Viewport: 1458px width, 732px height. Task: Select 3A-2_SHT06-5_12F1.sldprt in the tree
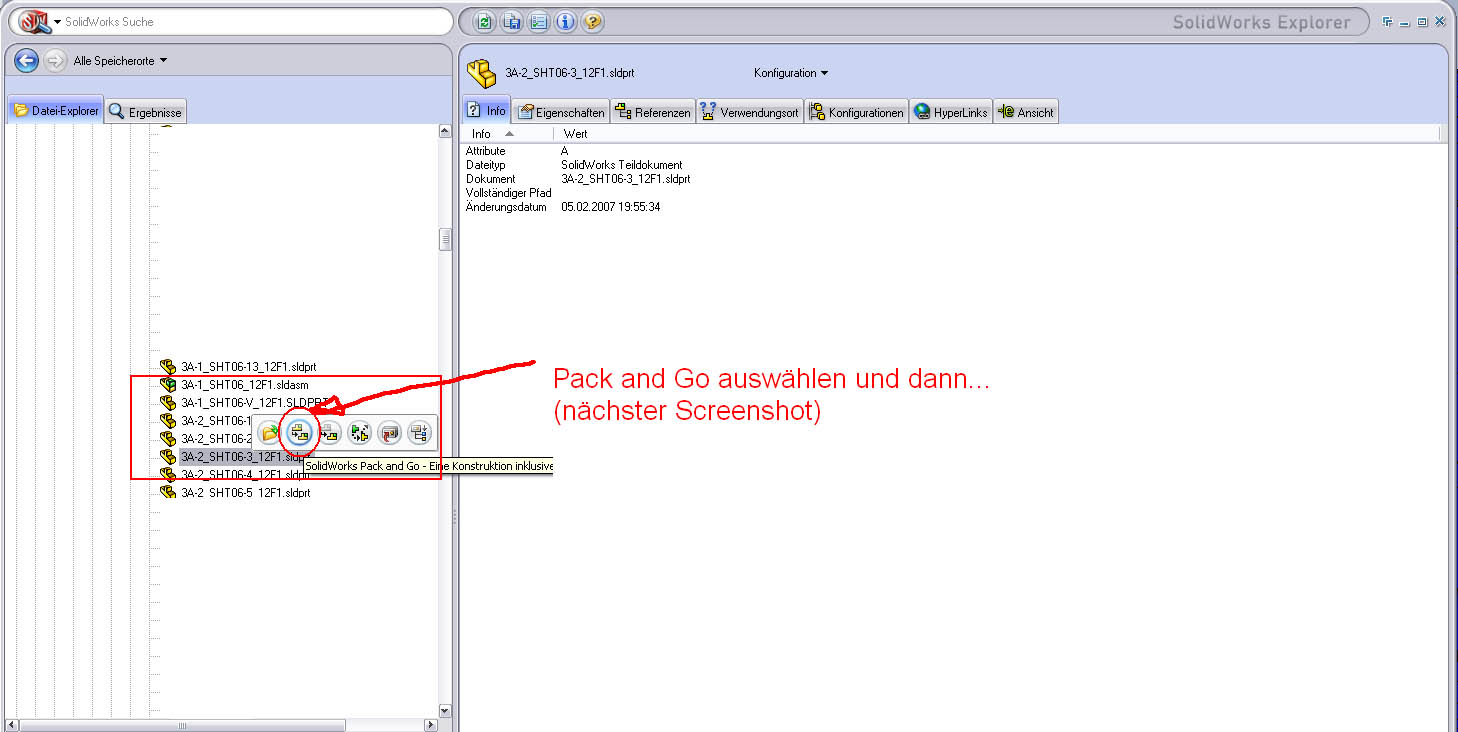(x=246, y=493)
